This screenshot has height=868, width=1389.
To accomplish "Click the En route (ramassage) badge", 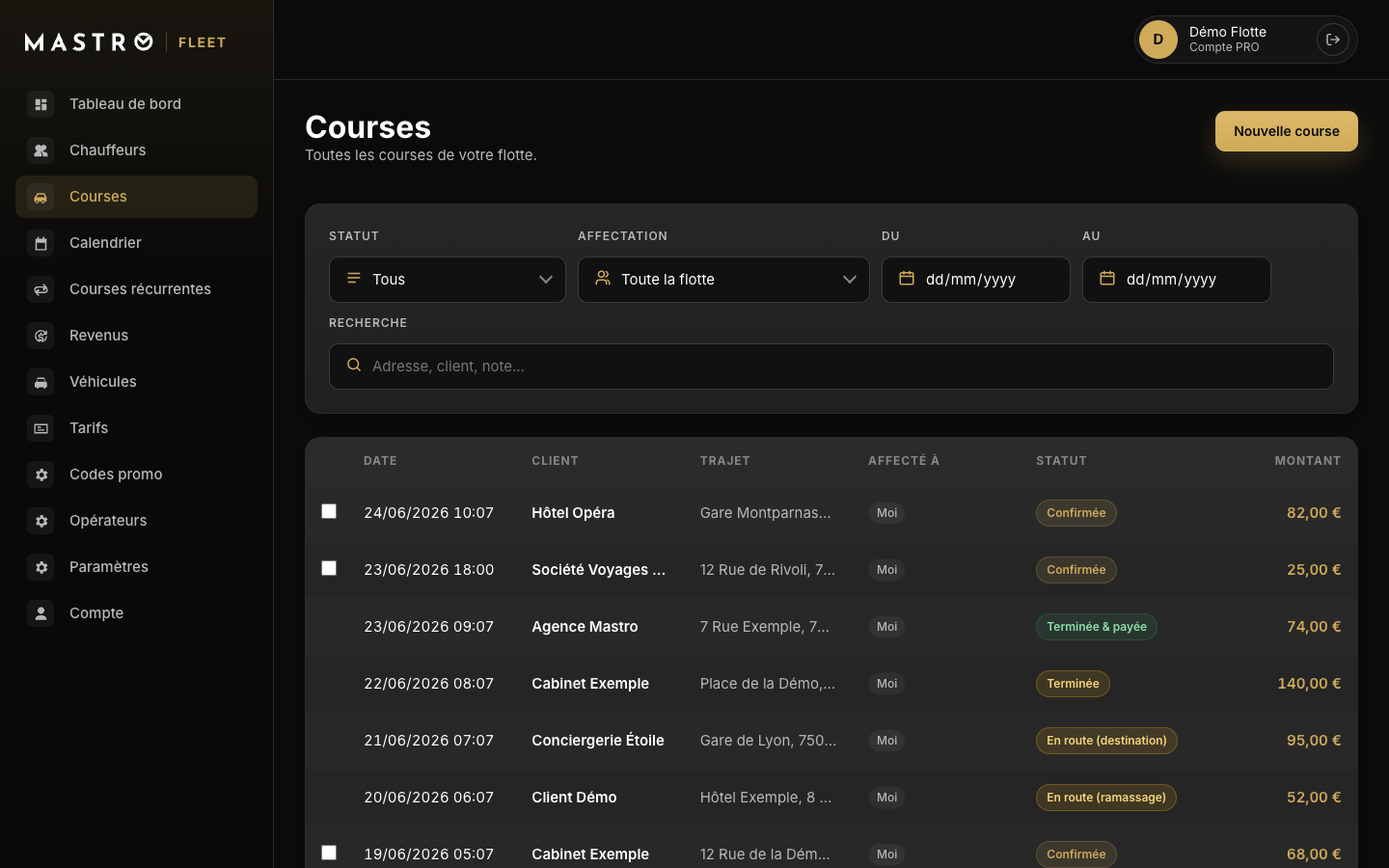I will [1106, 798].
